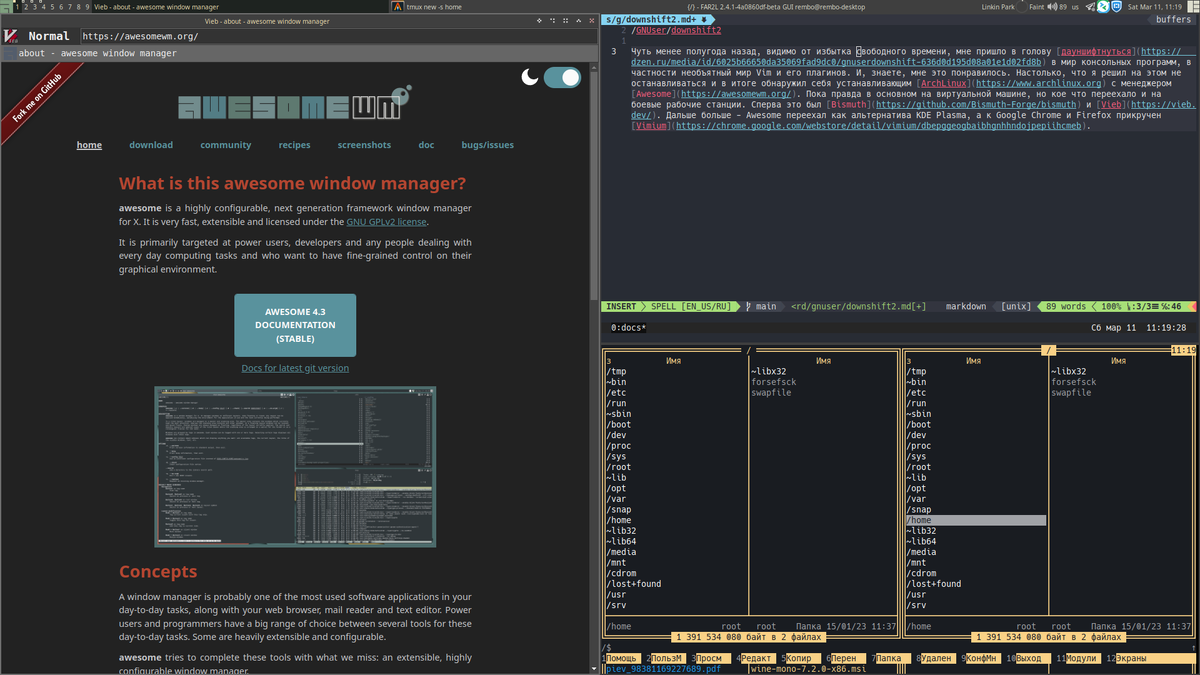1200x675 pixels.
Task: Click the 'buffers' label in vim tabline
Action: 1174,19
